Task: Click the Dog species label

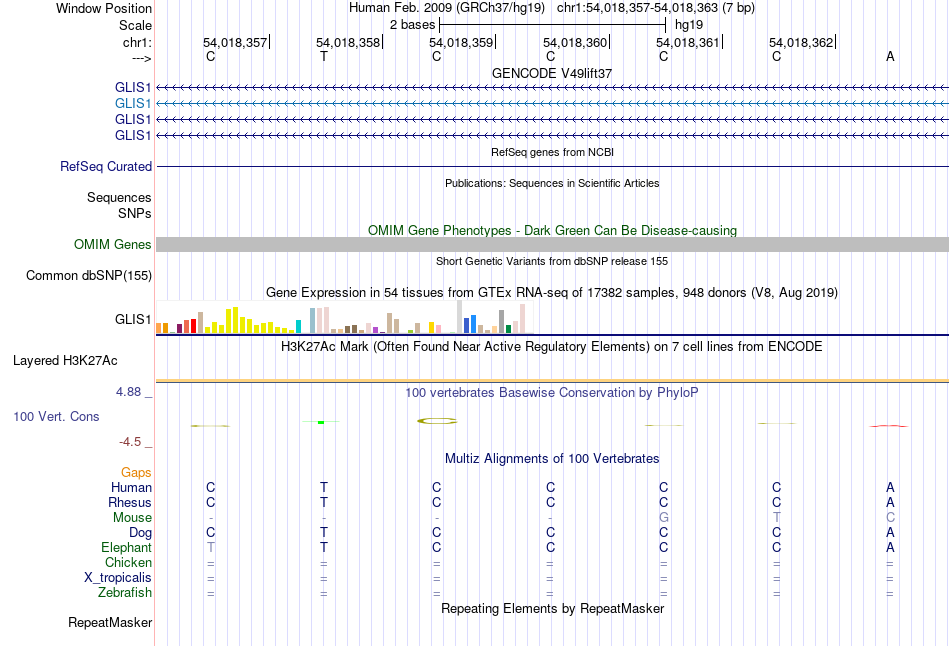Action: [x=141, y=533]
